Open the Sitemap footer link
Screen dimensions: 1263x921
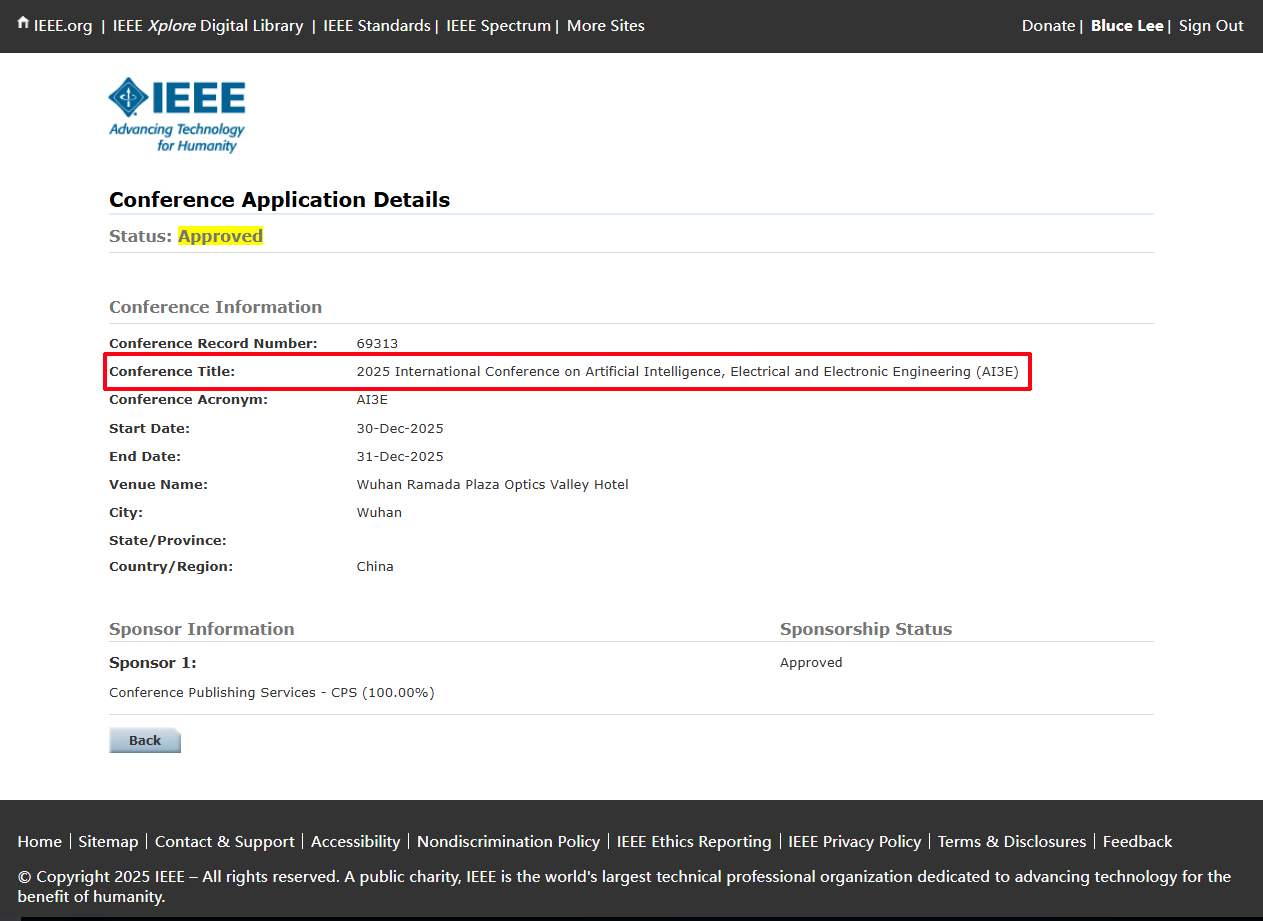[x=108, y=842]
